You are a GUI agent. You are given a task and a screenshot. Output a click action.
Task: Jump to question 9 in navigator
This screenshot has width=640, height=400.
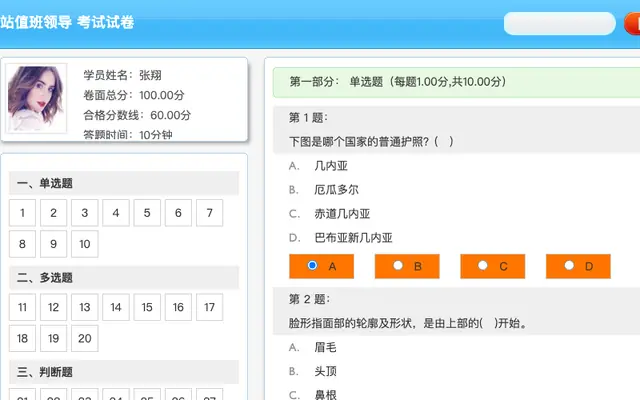coord(53,244)
